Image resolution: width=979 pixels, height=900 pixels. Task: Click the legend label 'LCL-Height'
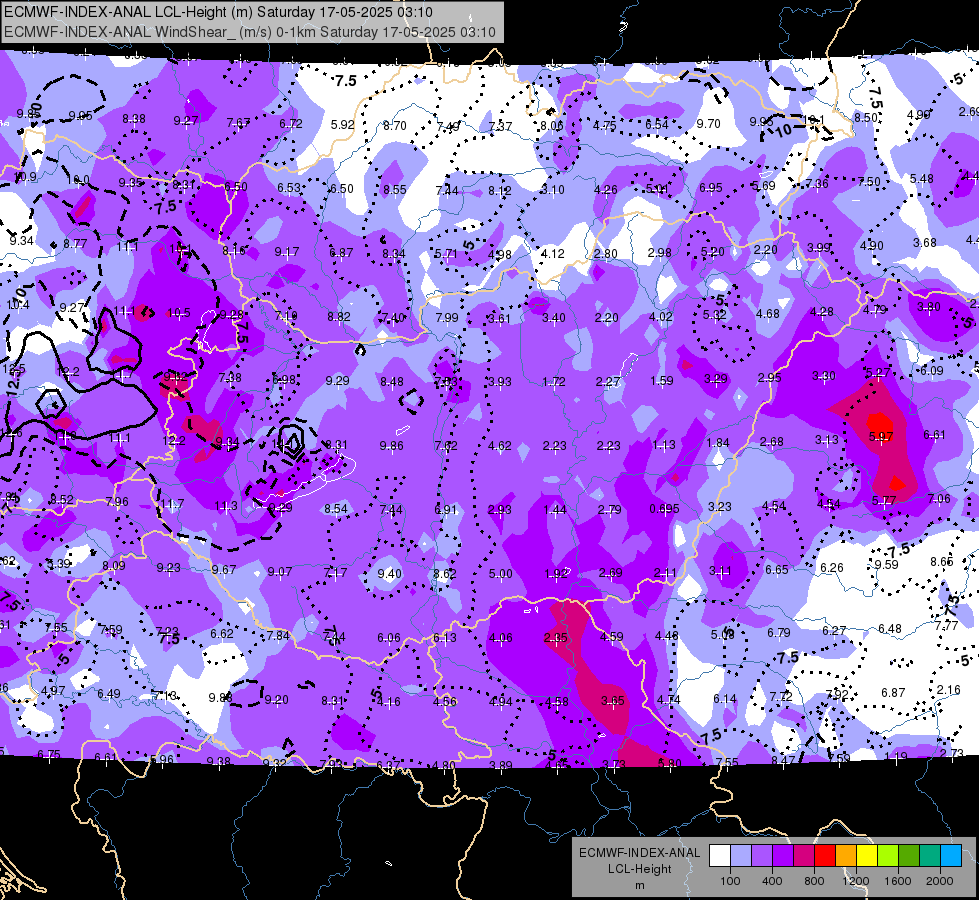click(x=639, y=869)
